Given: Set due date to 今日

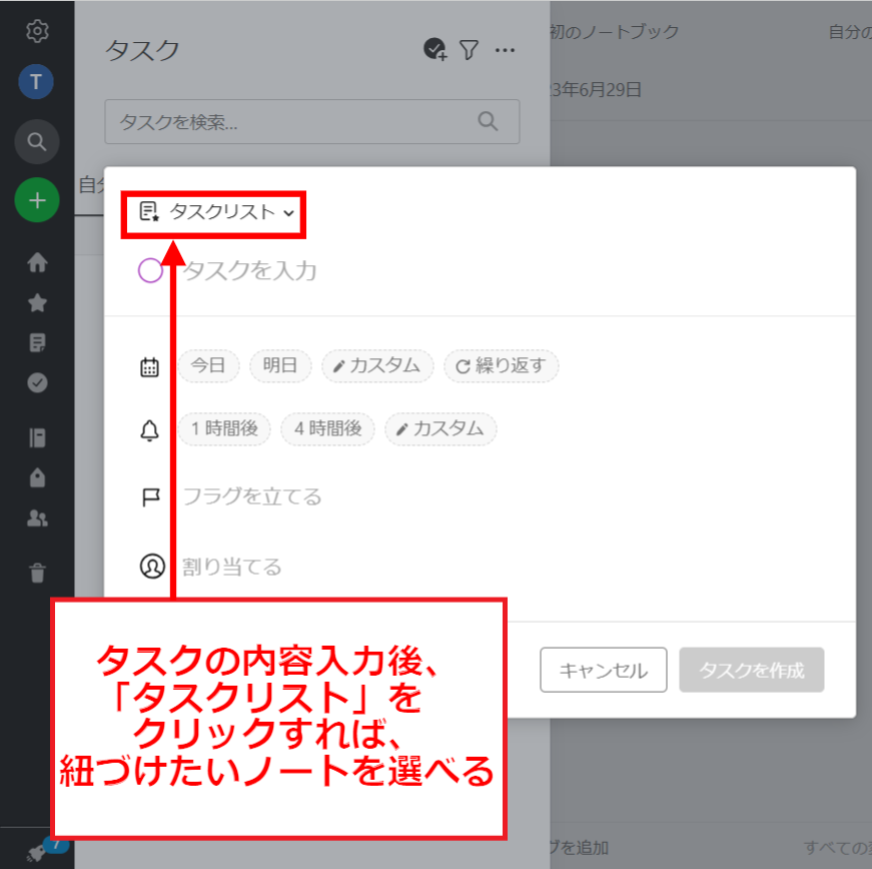Looking at the screenshot, I should [x=208, y=366].
